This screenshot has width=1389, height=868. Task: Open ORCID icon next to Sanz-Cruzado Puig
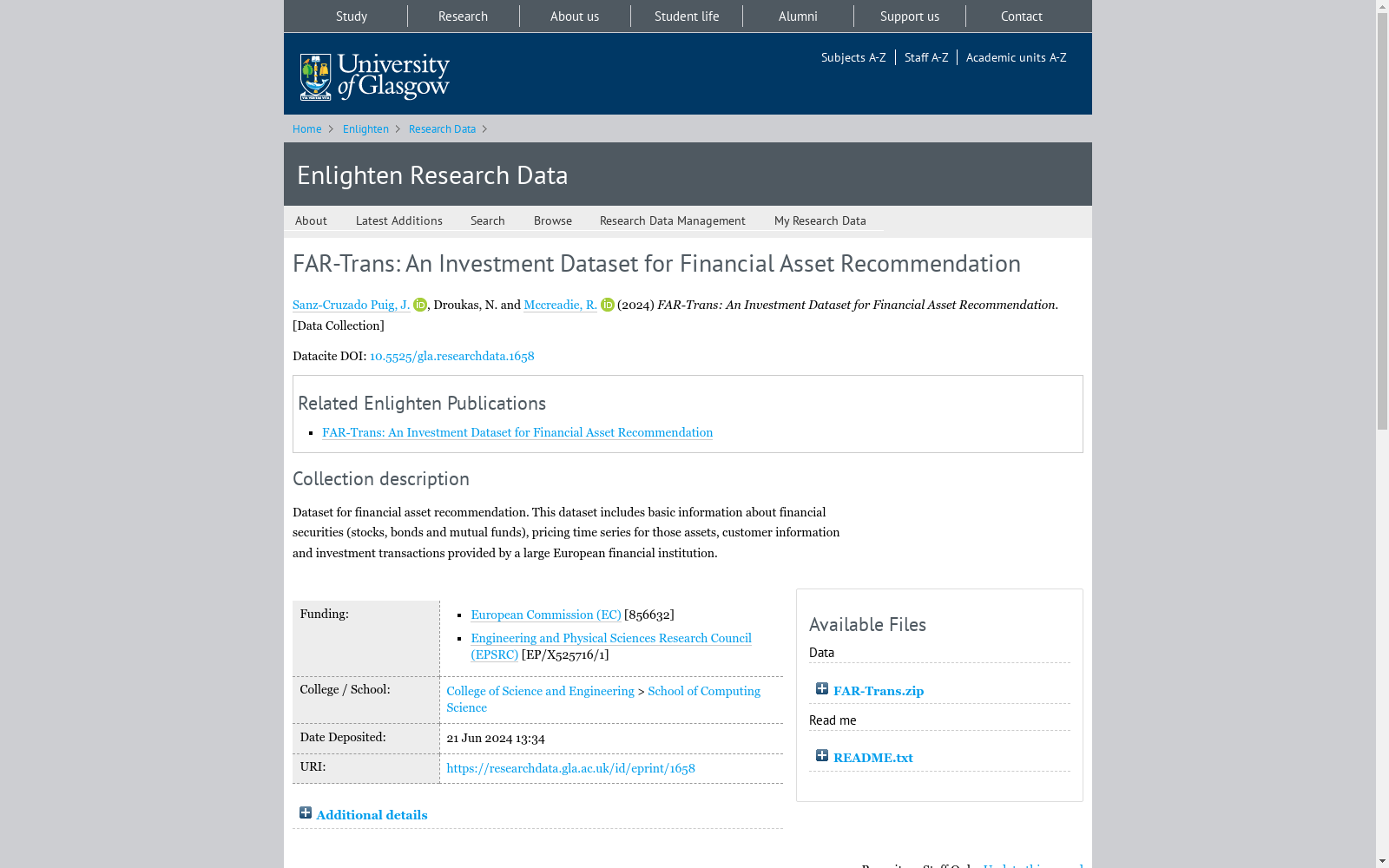pos(420,305)
